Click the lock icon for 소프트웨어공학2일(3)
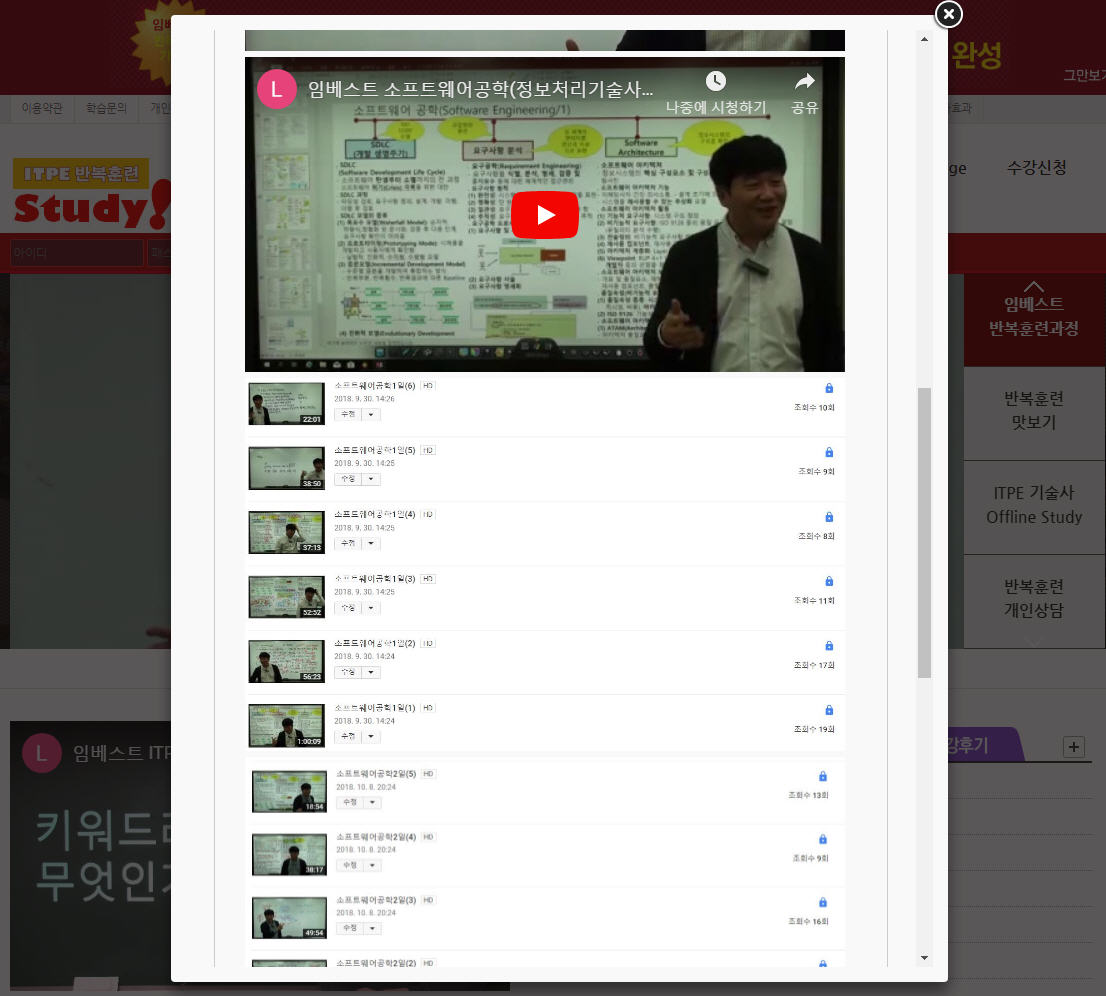1106x996 pixels. point(822,902)
